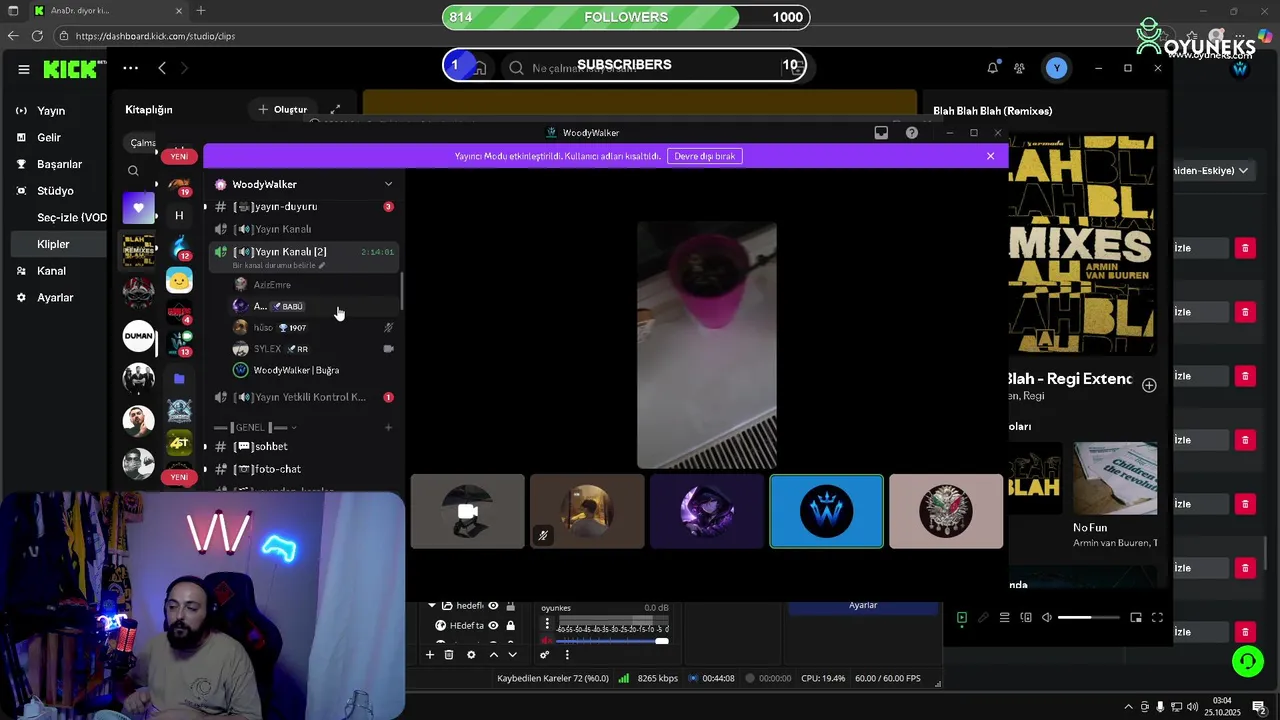
Task: Open the sohbet text channel
Action: click(x=304, y=446)
